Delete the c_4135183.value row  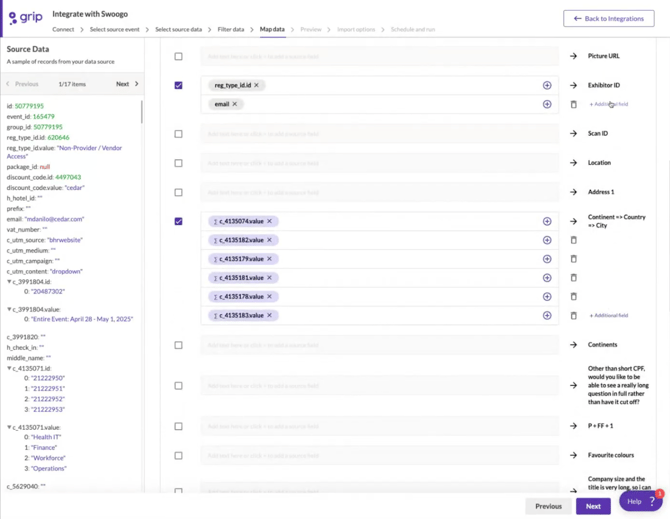point(573,315)
